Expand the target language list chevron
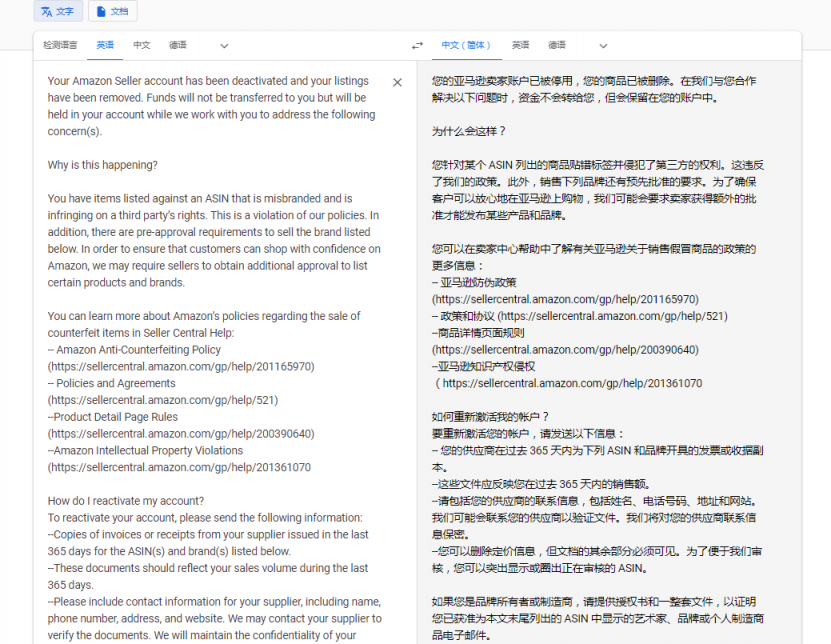The image size is (831, 644). [603, 46]
